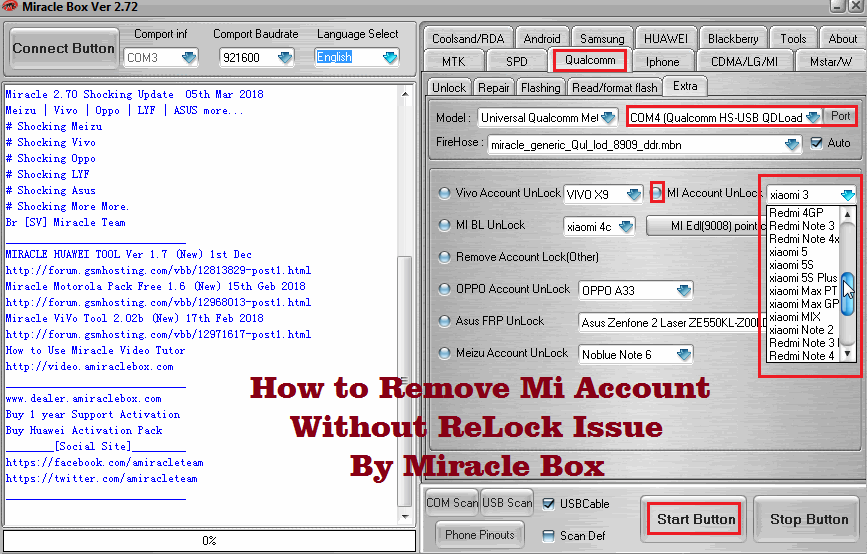Open the About tab
This screenshot has width=867, height=554.
[x=842, y=39]
